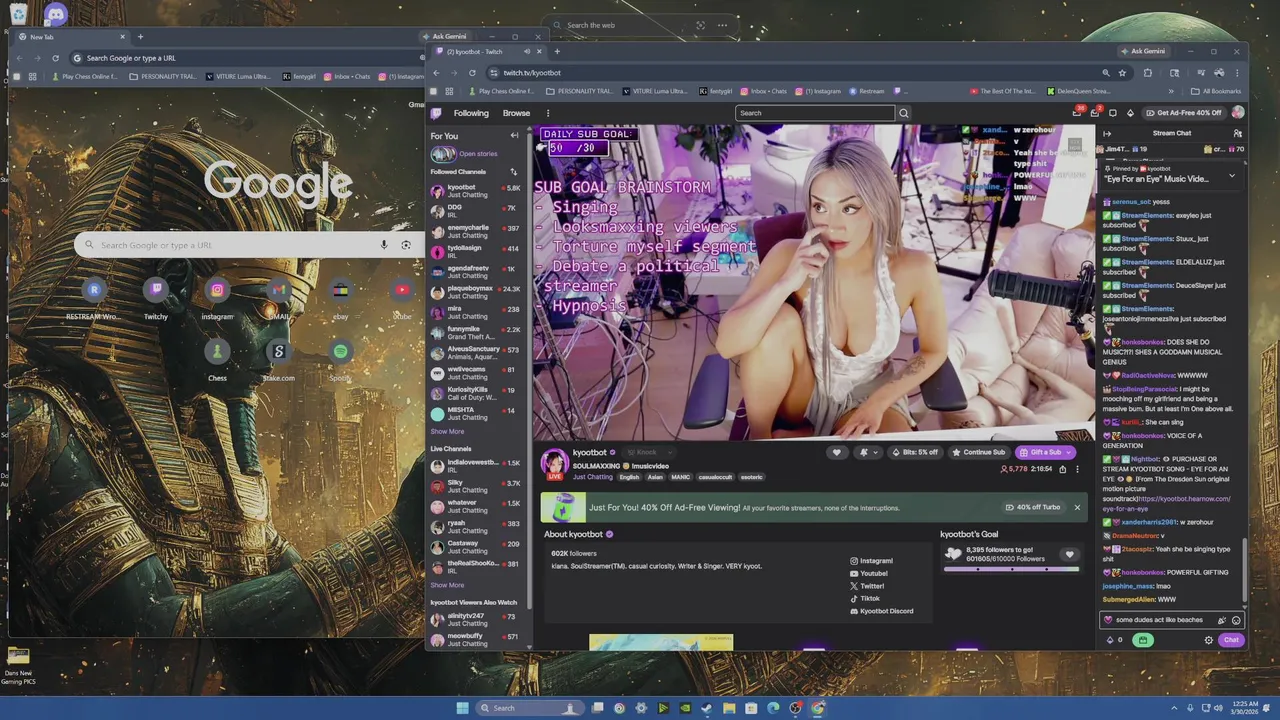Click Get Ad-Free 40% Off button

tap(1184, 113)
